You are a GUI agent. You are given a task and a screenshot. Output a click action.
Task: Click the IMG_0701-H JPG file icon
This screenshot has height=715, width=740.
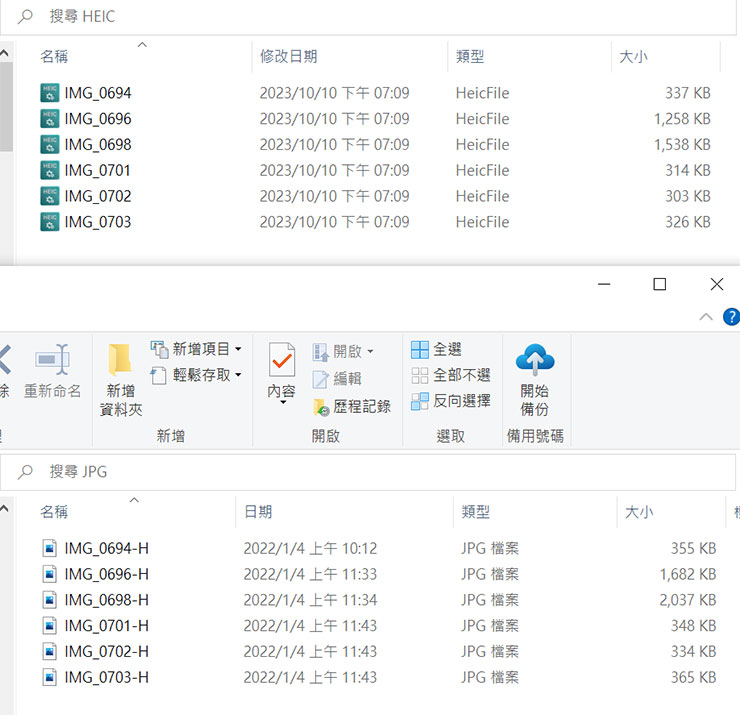50,626
